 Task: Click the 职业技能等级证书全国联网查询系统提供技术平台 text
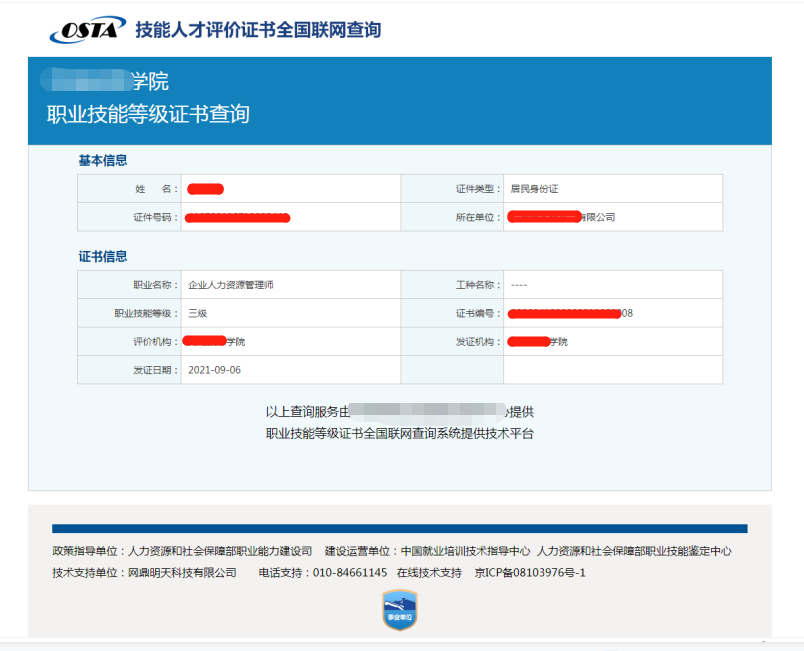coord(400,434)
